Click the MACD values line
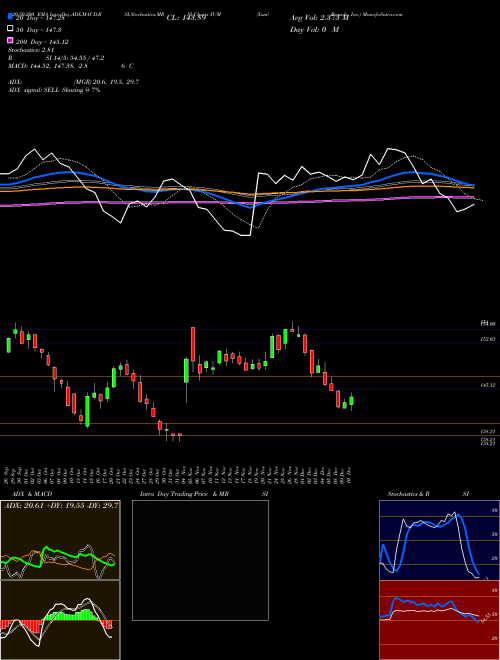This screenshot has width=500, height=660. (x=71, y=66)
